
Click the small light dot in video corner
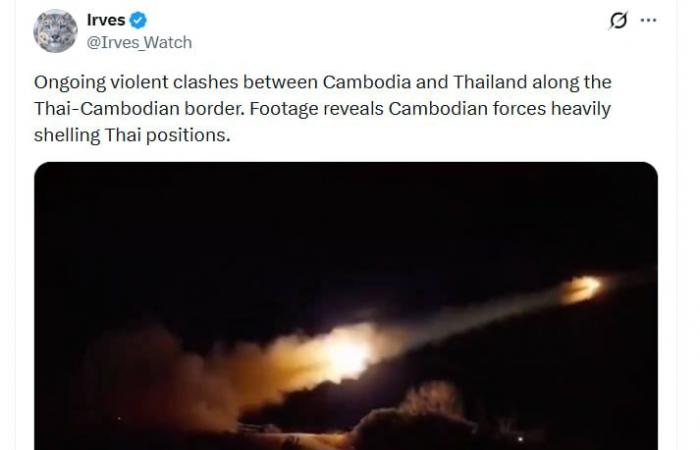tap(520, 439)
